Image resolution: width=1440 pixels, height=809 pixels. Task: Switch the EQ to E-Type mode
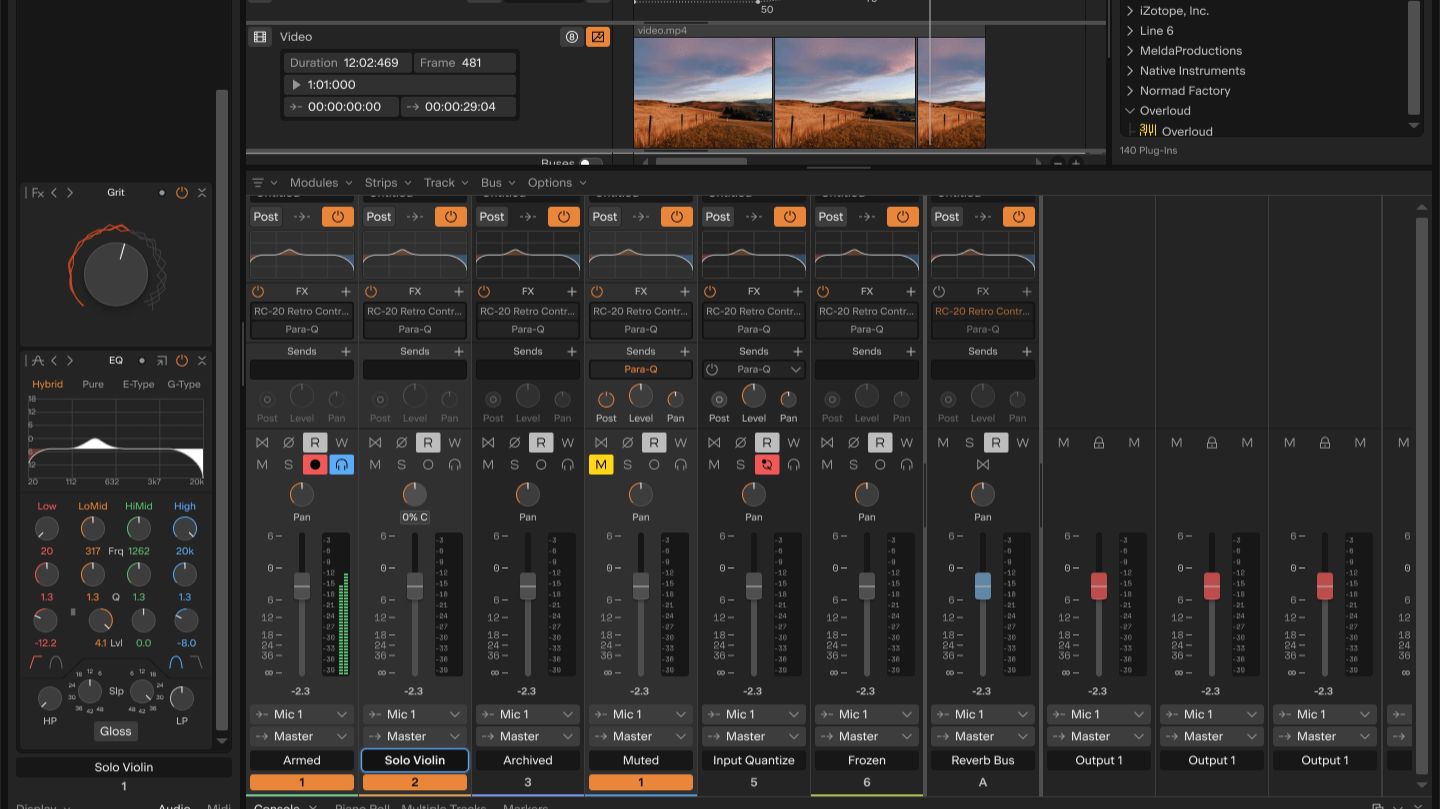click(x=138, y=384)
